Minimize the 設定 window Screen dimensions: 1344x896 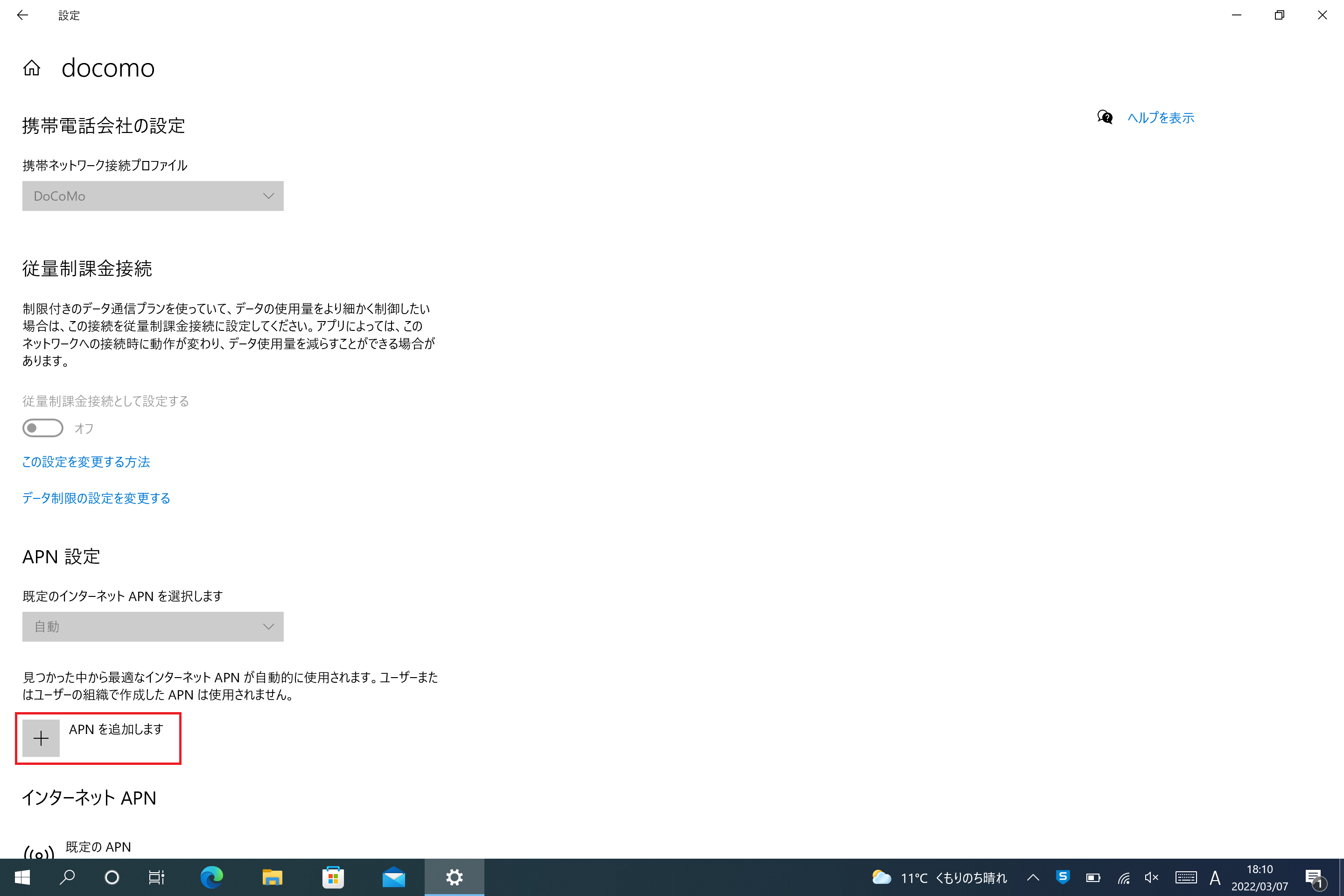pos(1237,15)
